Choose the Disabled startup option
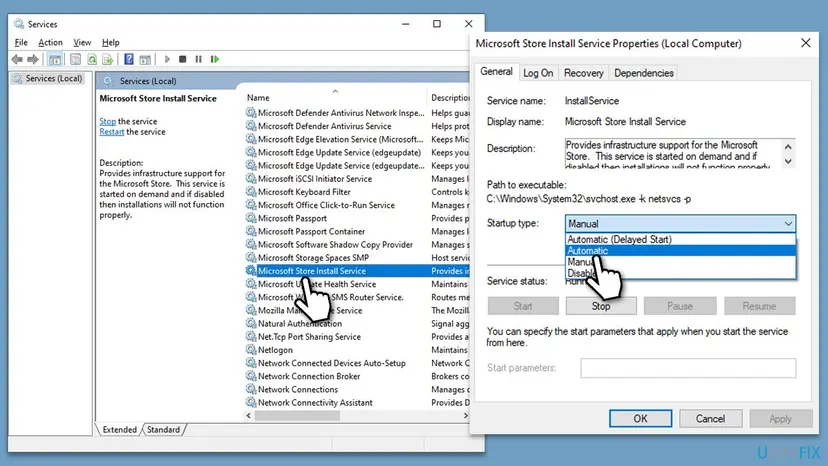Screen dimensions: 828x466 [x=680, y=273]
